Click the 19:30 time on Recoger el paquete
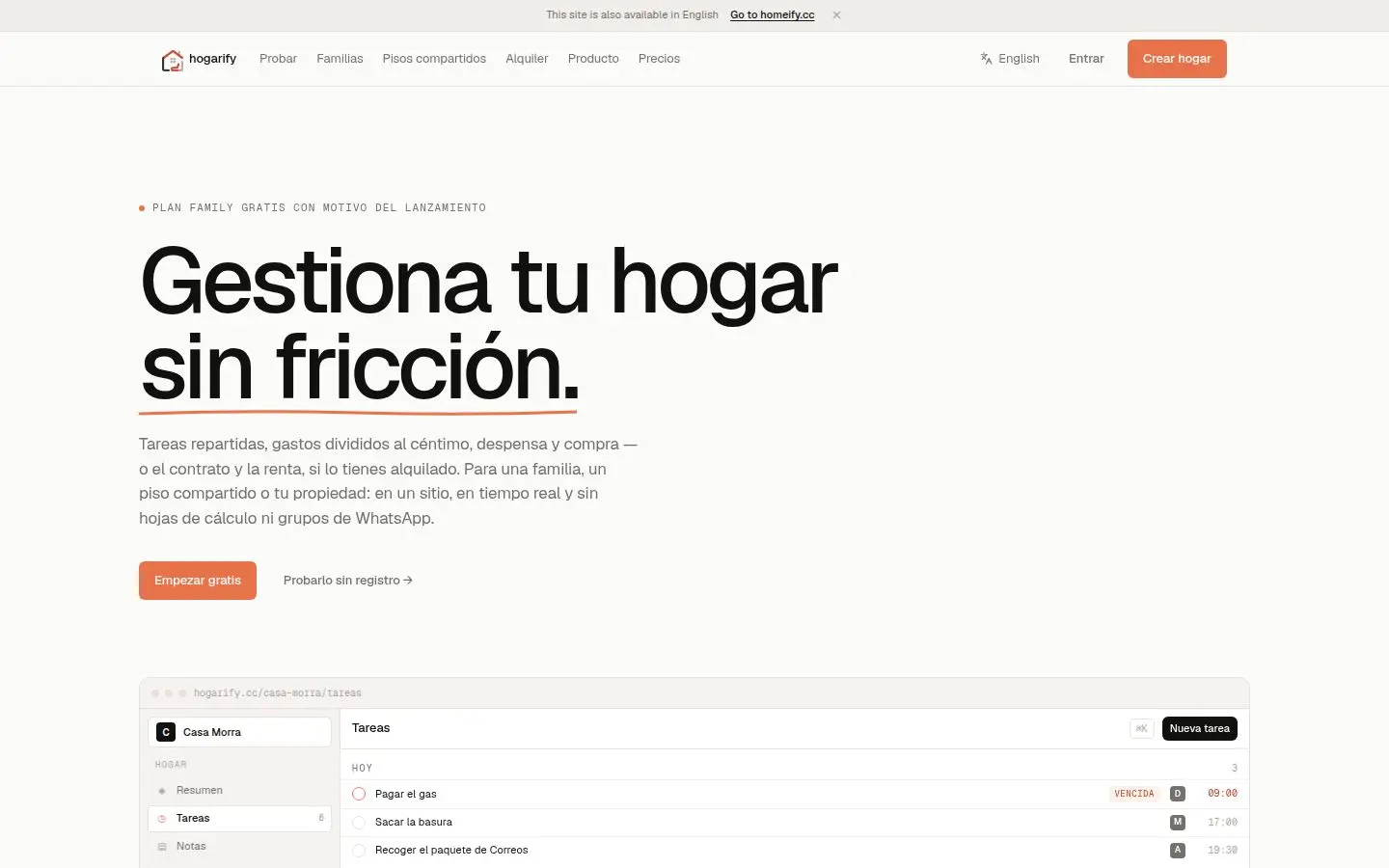Image resolution: width=1389 pixels, height=868 pixels. [x=1222, y=850]
